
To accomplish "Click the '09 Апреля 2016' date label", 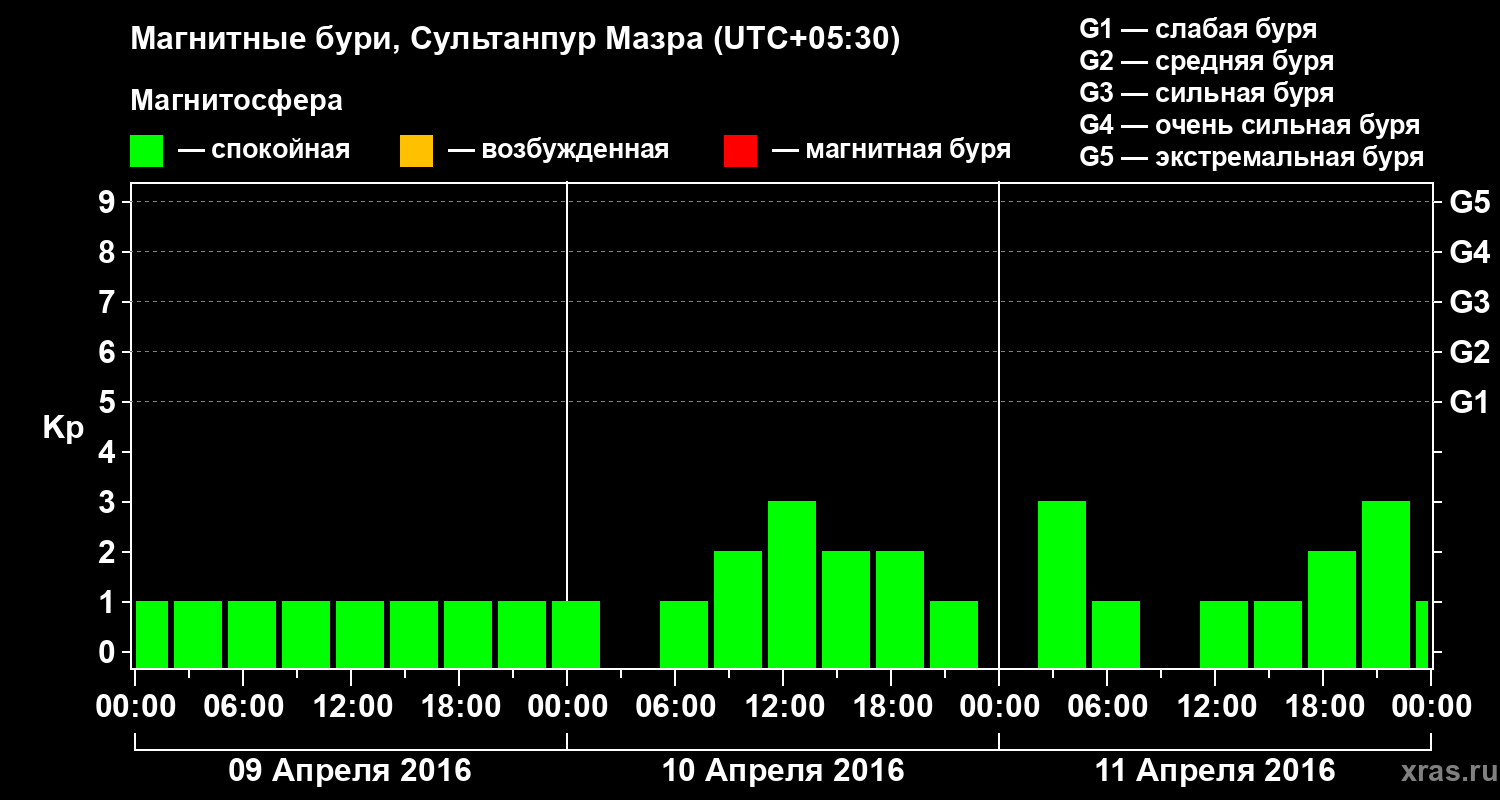I will point(350,771).
